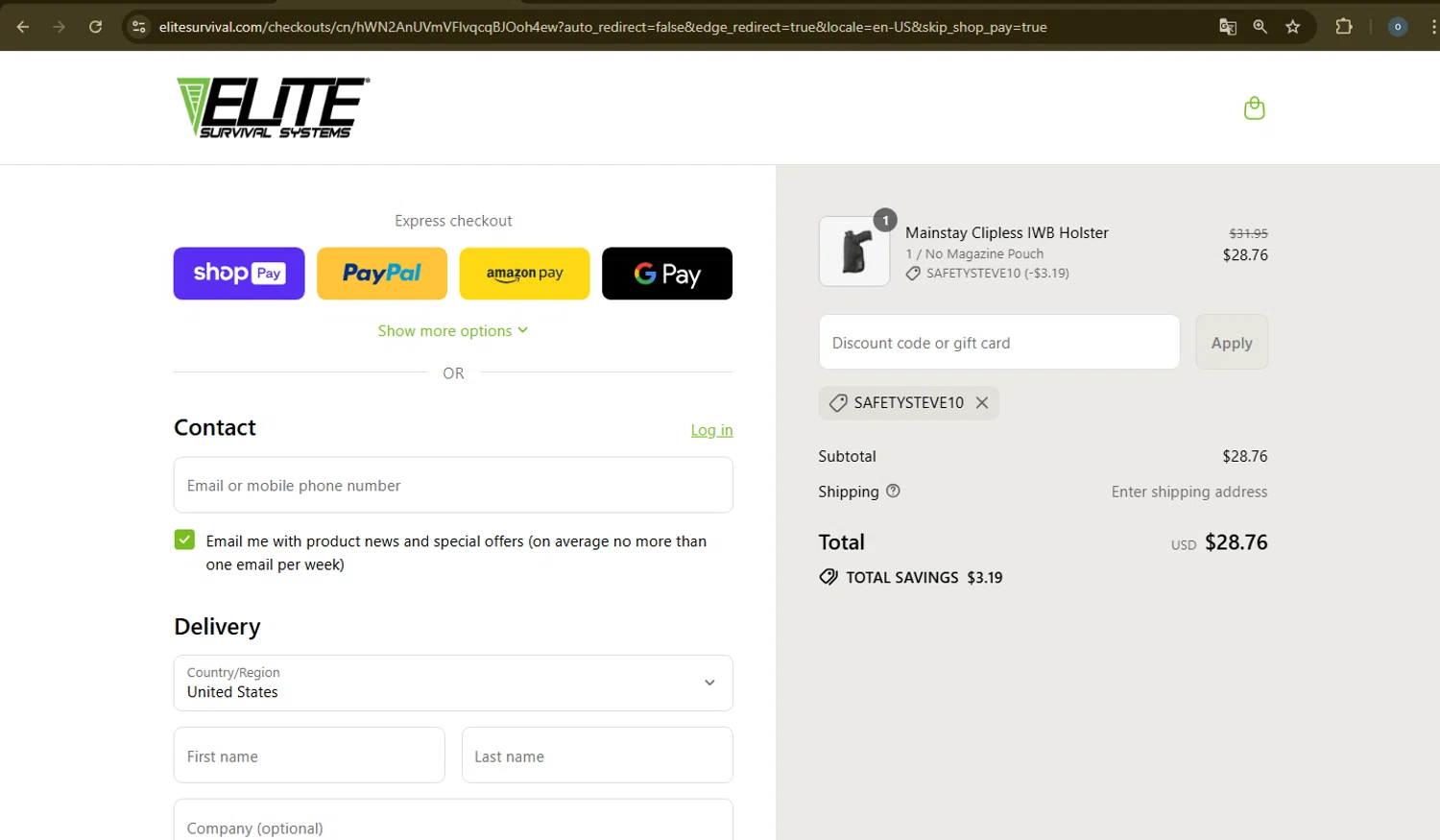The image size is (1440, 840).
Task: Click the shipping help question mark icon
Action: pyautogui.click(x=893, y=491)
